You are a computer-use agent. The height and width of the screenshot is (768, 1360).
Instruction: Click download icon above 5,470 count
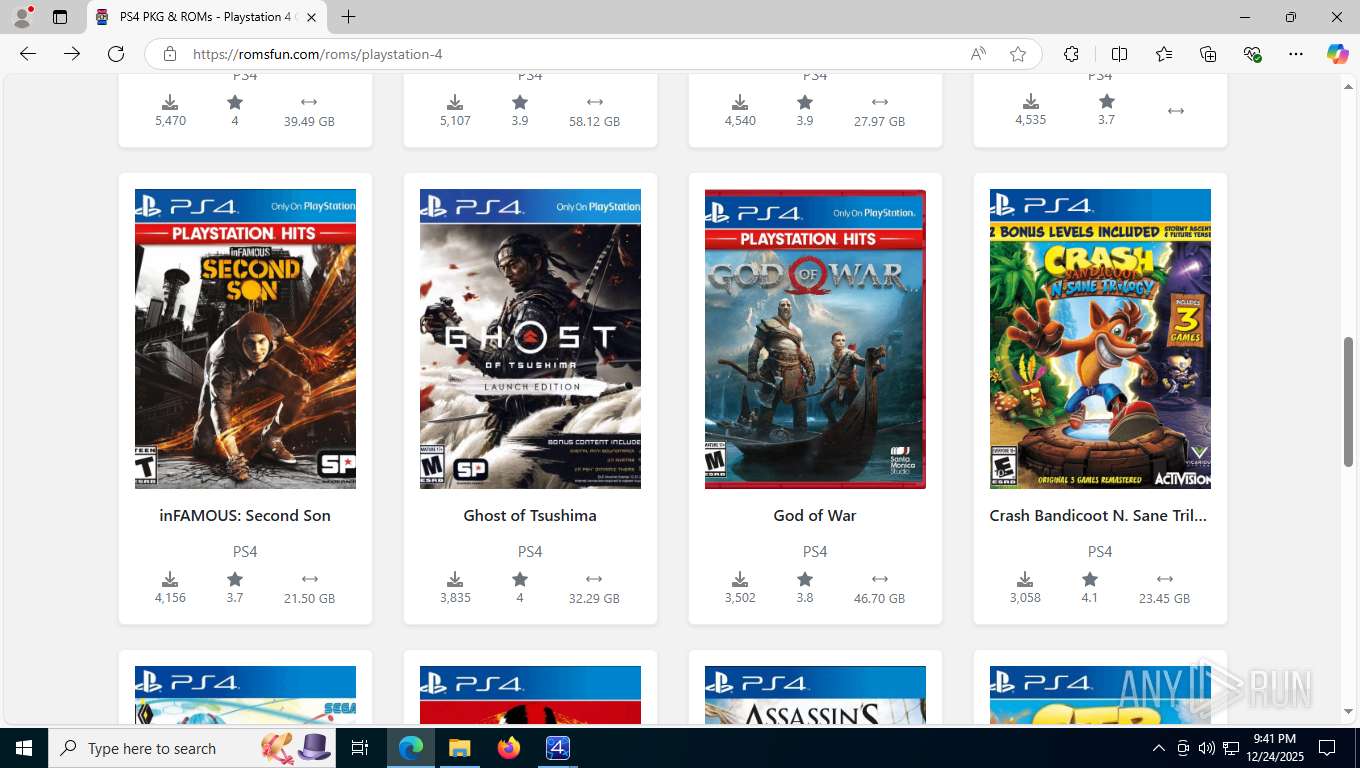170,102
